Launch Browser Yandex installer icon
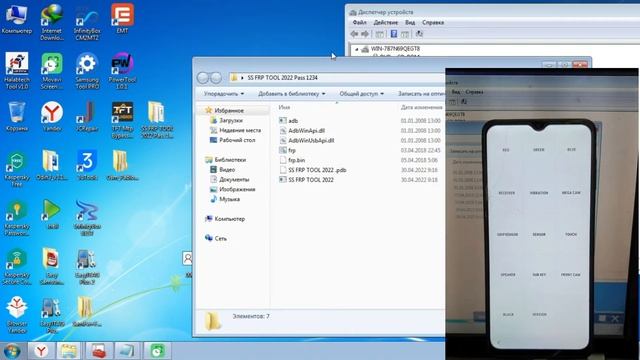Screen dimensions: 640x360 16,315
